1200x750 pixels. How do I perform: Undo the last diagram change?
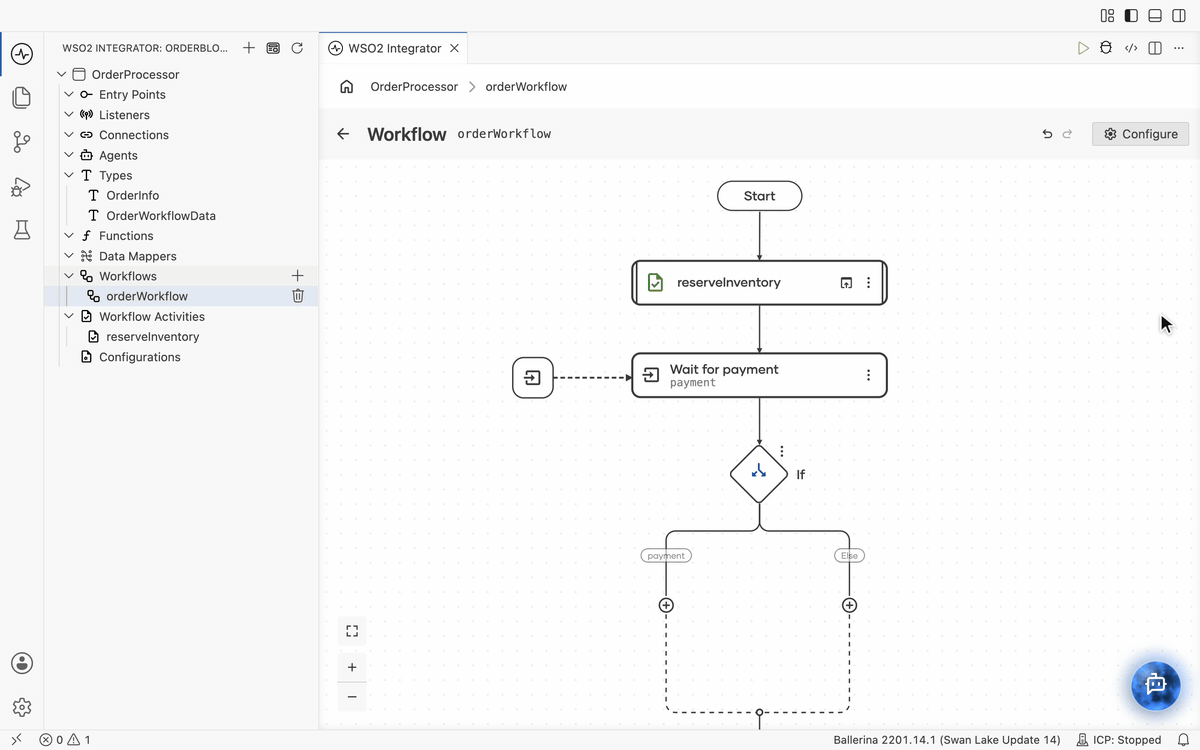(1047, 134)
